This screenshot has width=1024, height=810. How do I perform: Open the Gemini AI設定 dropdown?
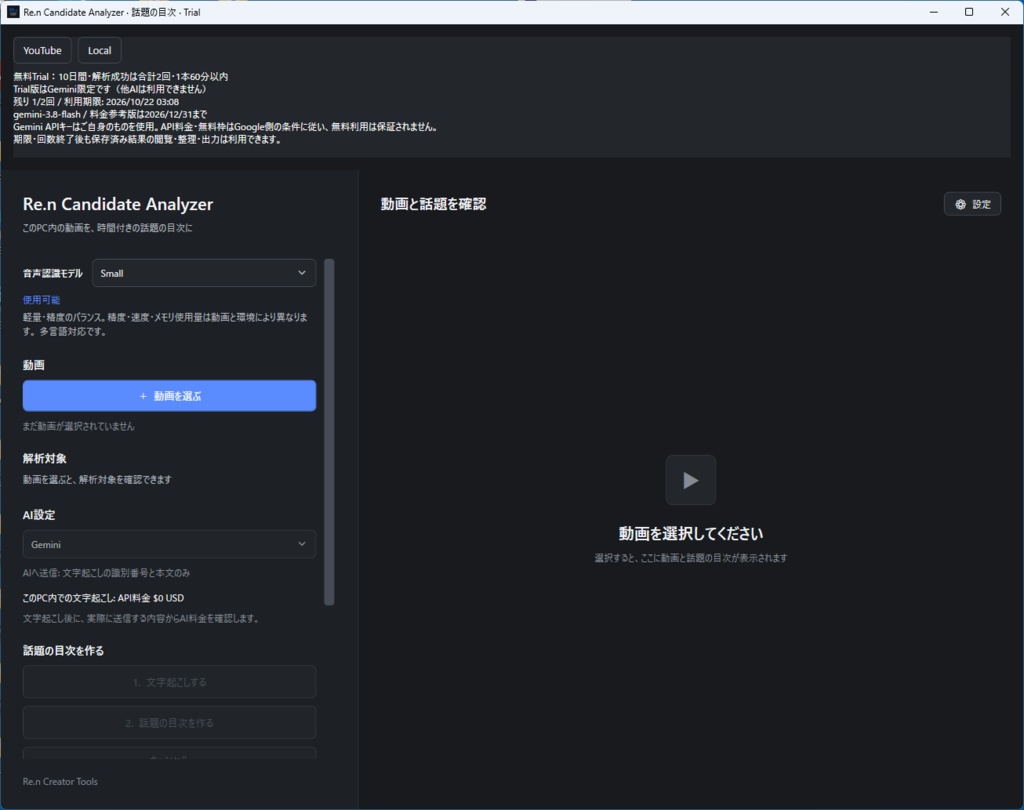[169, 544]
